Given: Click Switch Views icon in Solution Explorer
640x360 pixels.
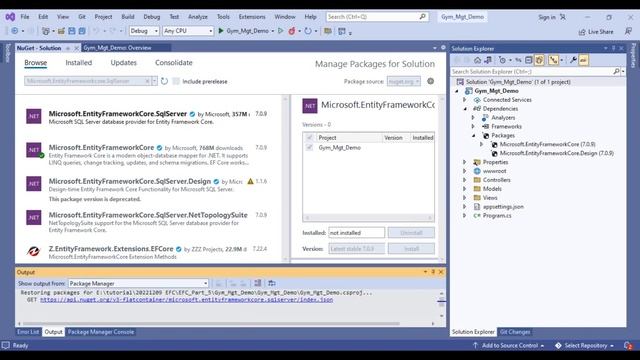Looking at the screenshot, I should tap(488, 60).
